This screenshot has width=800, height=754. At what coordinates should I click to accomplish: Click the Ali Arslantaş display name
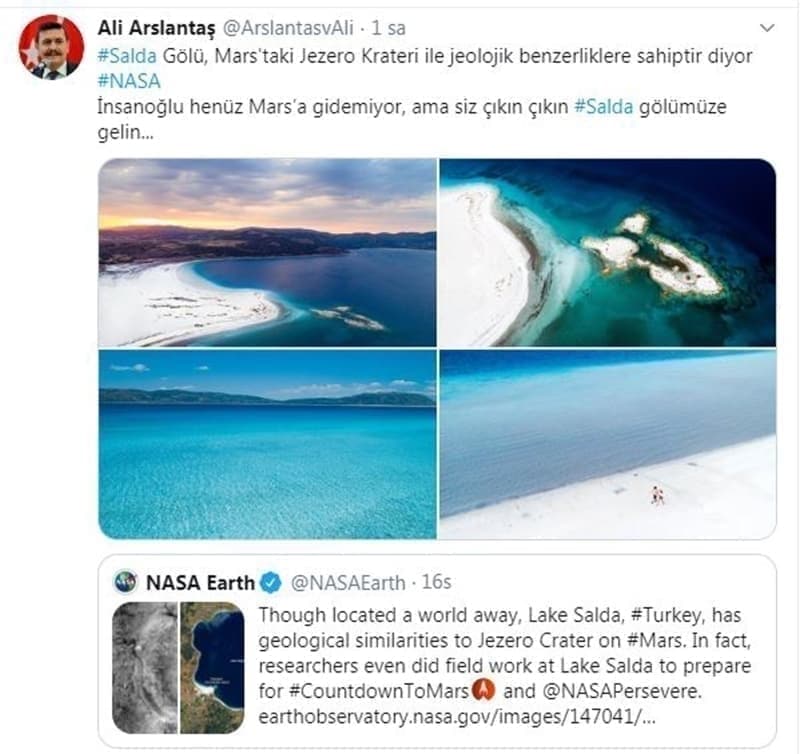point(157,28)
